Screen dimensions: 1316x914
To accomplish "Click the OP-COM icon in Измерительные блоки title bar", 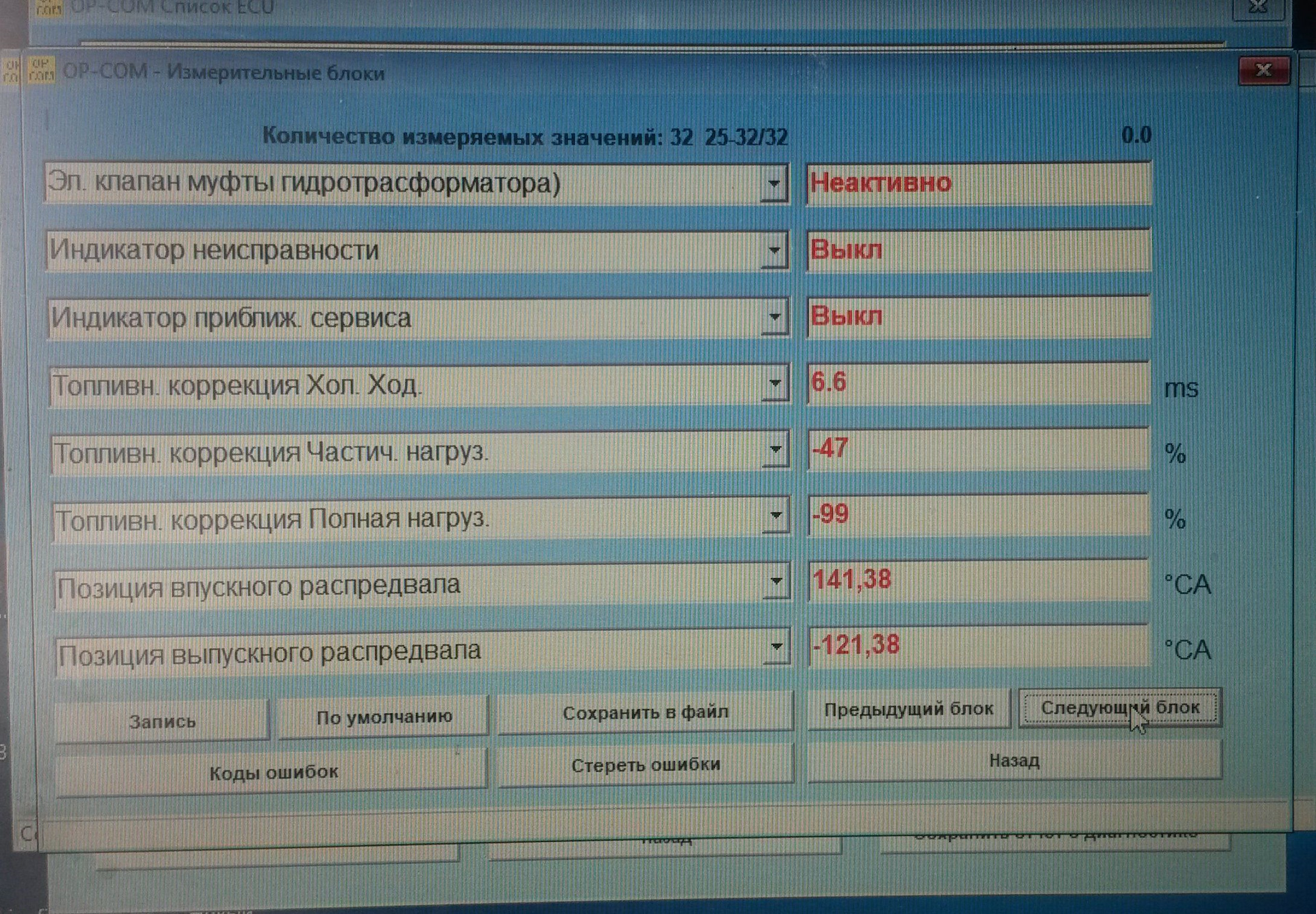I will point(40,70).
